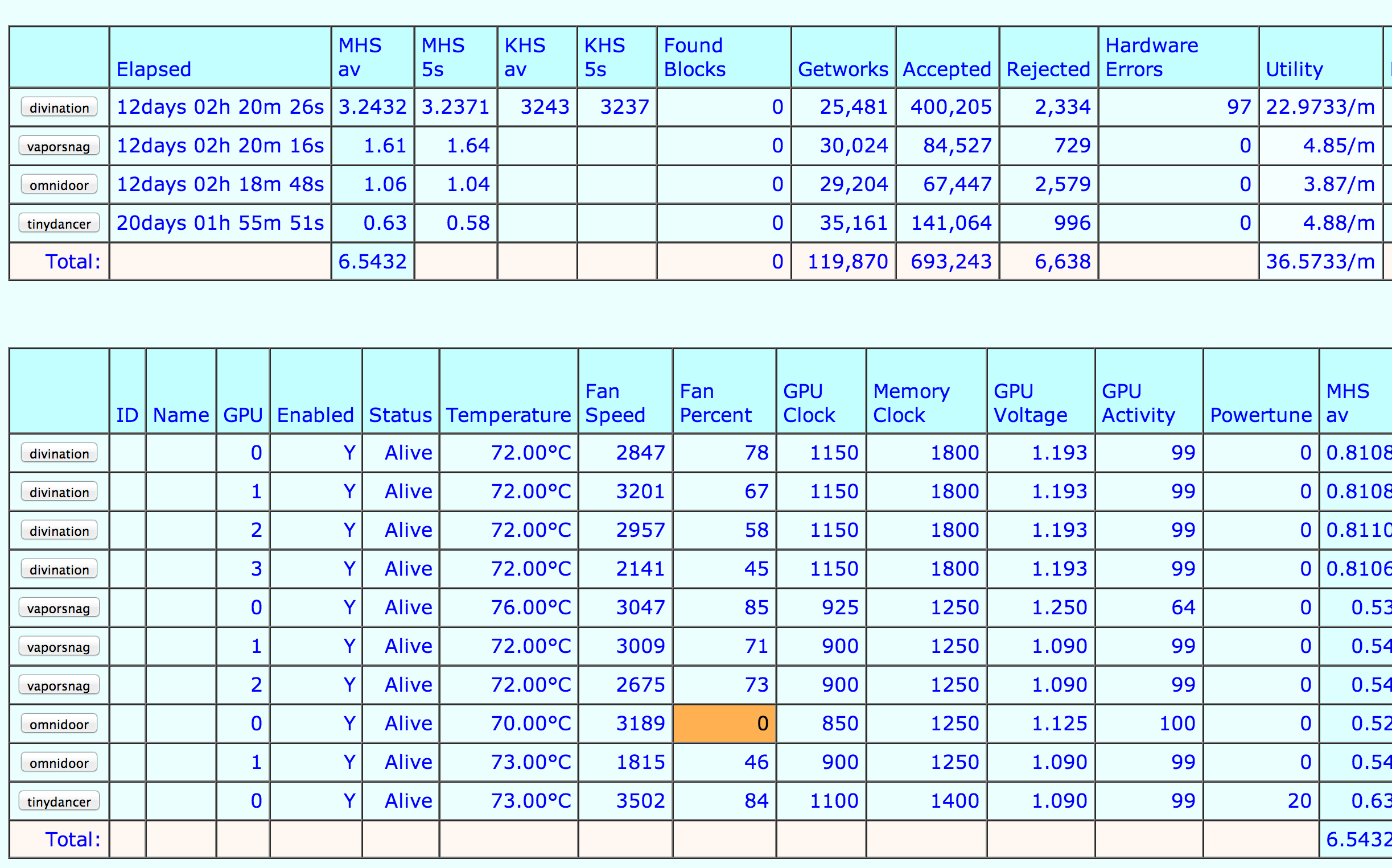Click the GPU Activity column header
1392x868 pixels.
1148,391
